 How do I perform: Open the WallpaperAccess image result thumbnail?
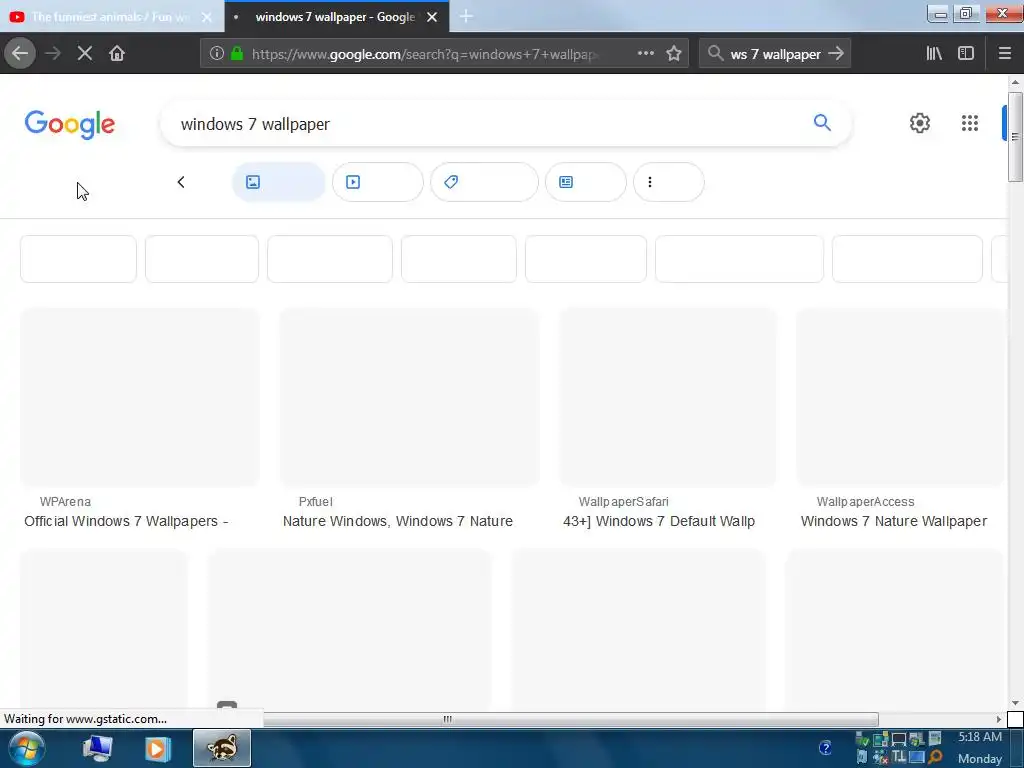[x=900, y=397]
